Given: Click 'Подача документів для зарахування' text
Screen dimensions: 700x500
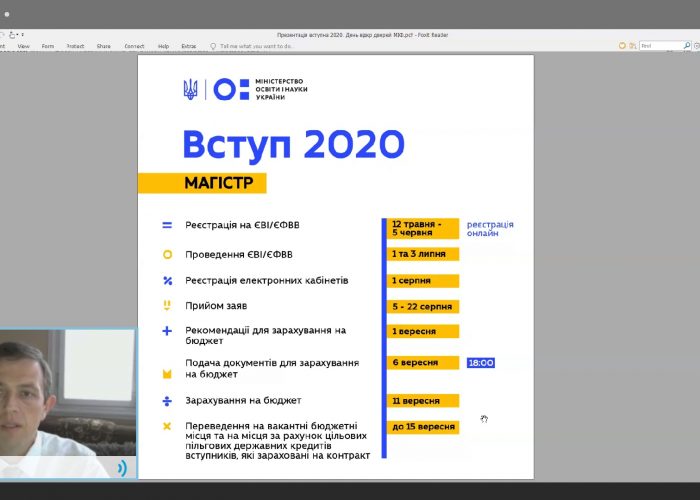Looking at the screenshot, I should point(272,363).
